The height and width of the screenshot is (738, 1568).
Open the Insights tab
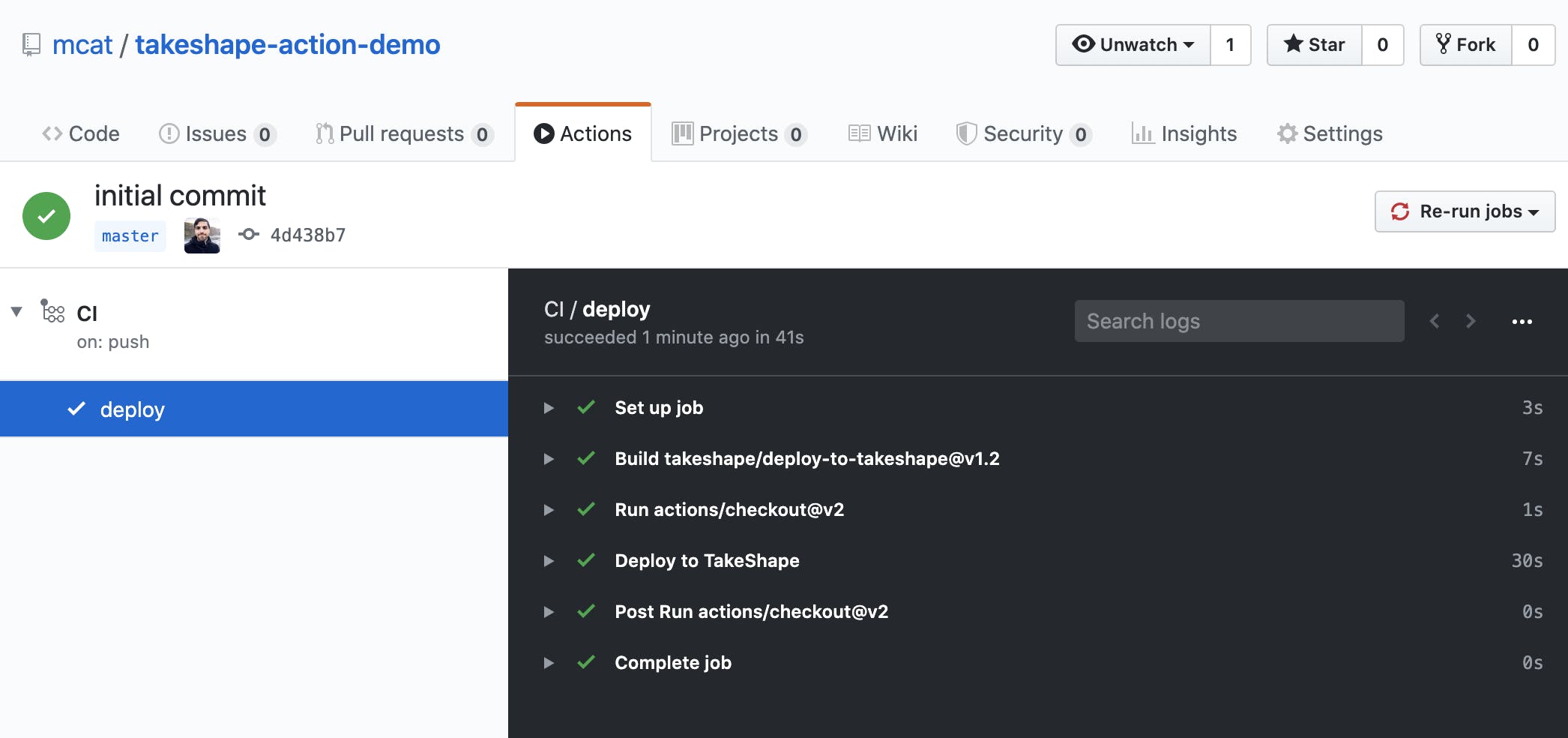click(x=1184, y=133)
